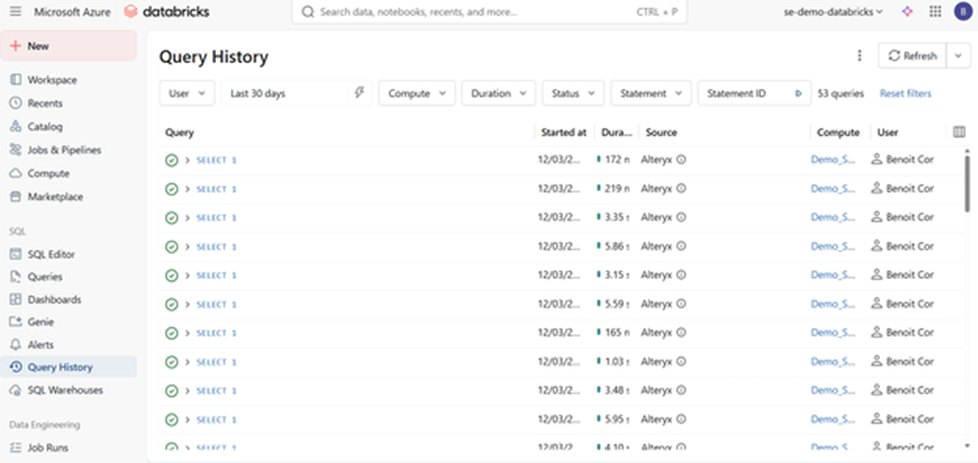Click the New button
978x463 pixels.
[69, 46]
